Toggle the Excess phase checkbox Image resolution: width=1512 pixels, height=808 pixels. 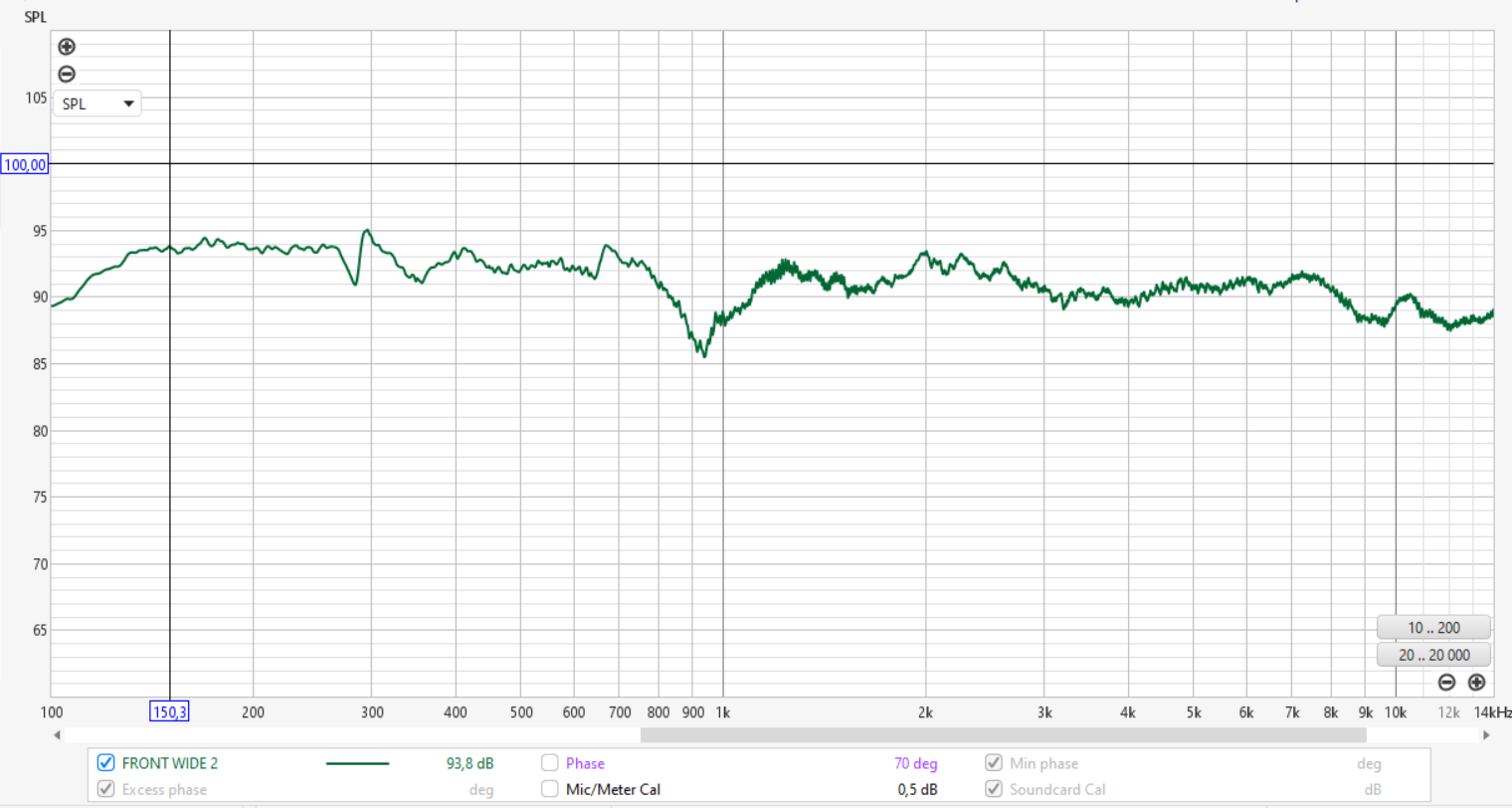pyautogui.click(x=105, y=789)
